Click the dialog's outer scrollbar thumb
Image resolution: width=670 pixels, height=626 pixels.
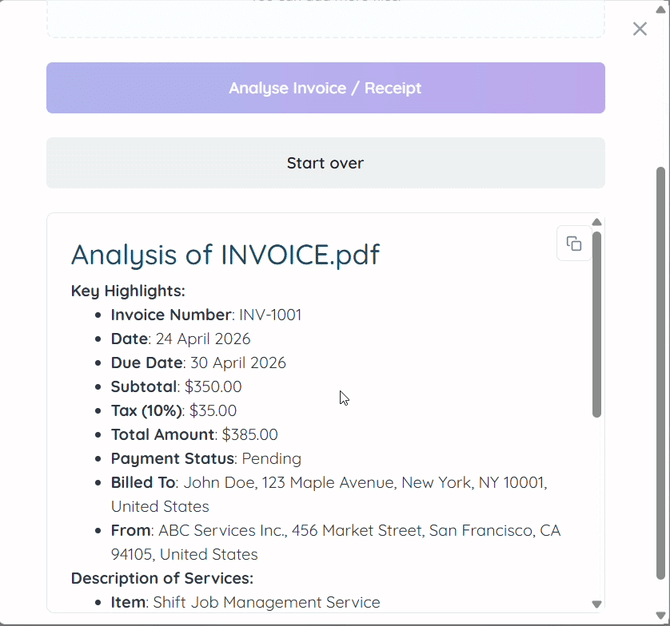coord(661,370)
